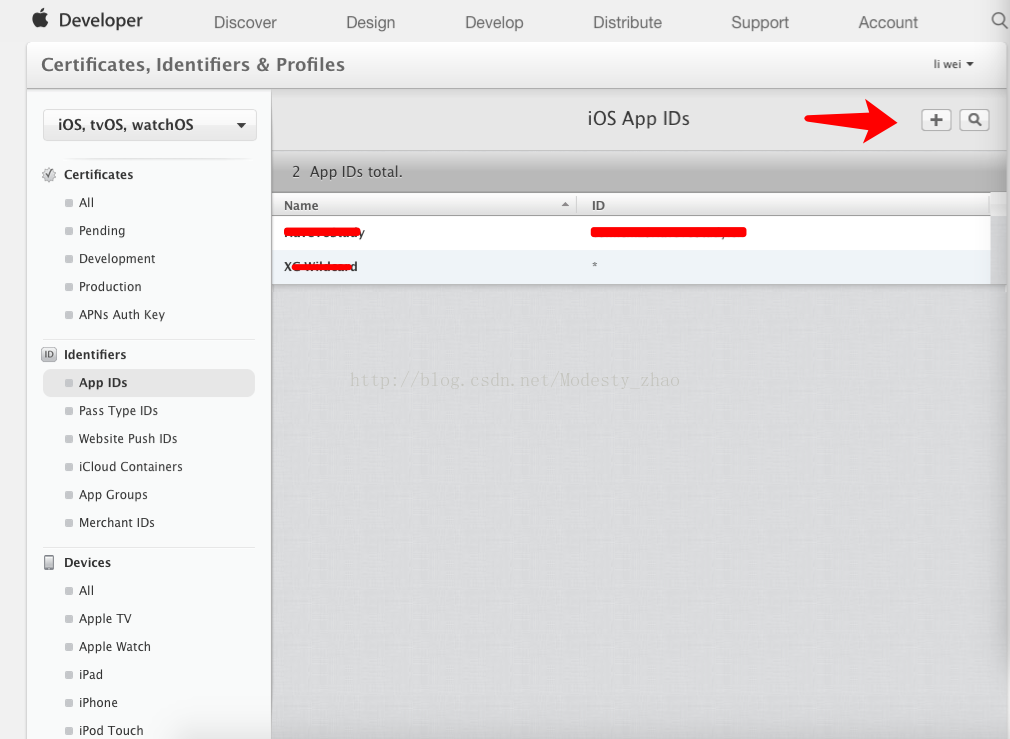Open Account in top navigation

click(888, 23)
